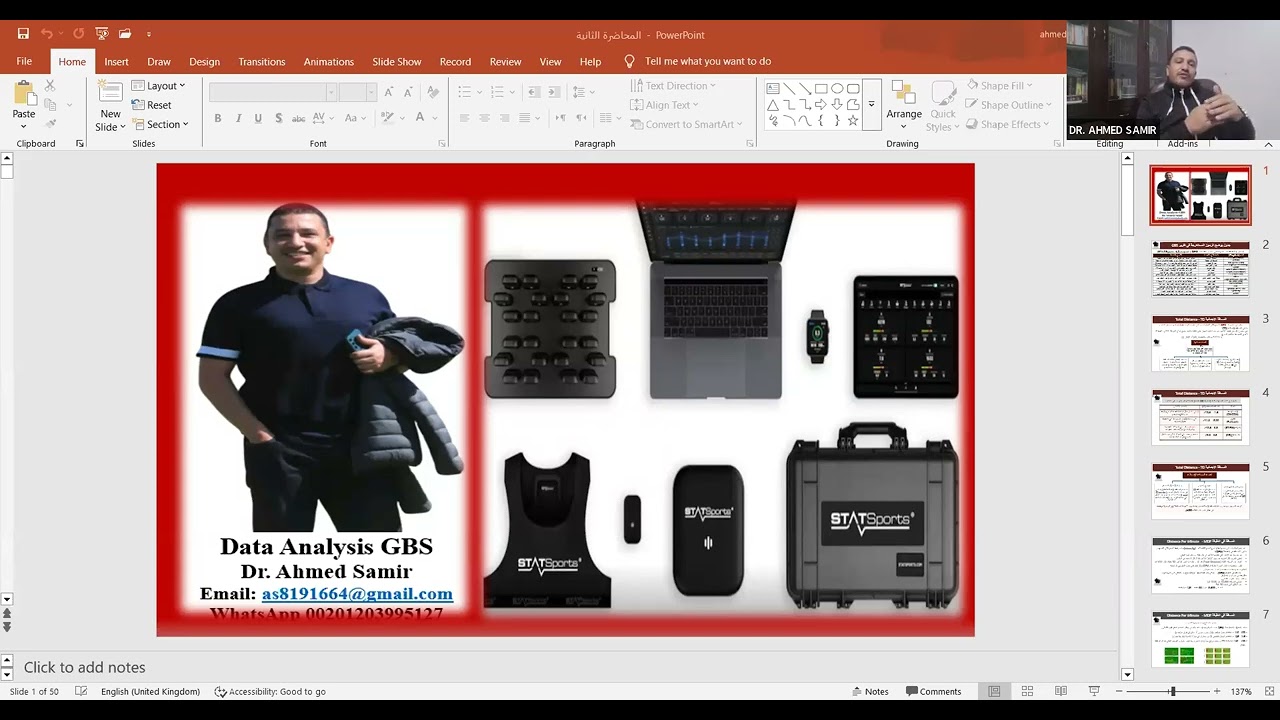This screenshot has height=720, width=1280.
Task: Start slideshow from beginning in quick access toolbar
Action: coord(101,34)
